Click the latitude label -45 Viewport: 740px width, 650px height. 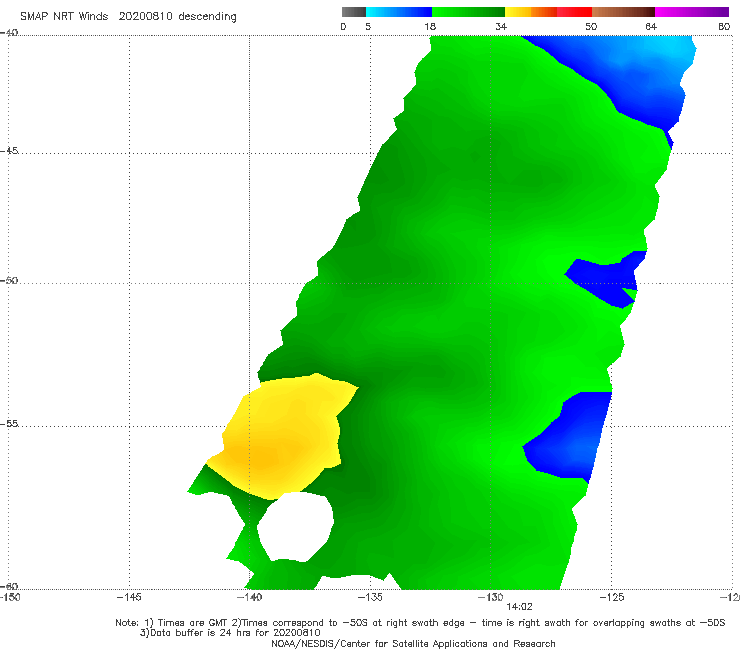coord(9,151)
